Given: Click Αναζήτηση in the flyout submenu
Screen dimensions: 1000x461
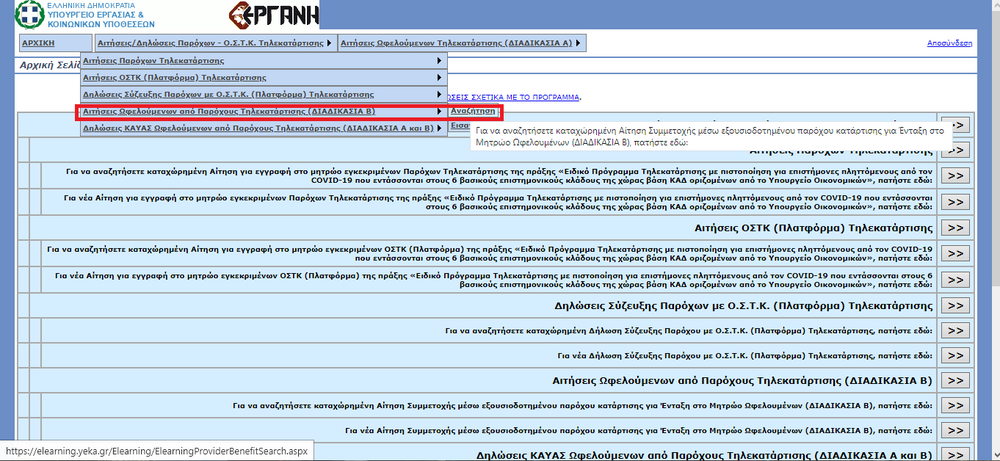Looking at the screenshot, I should pos(474,111).
